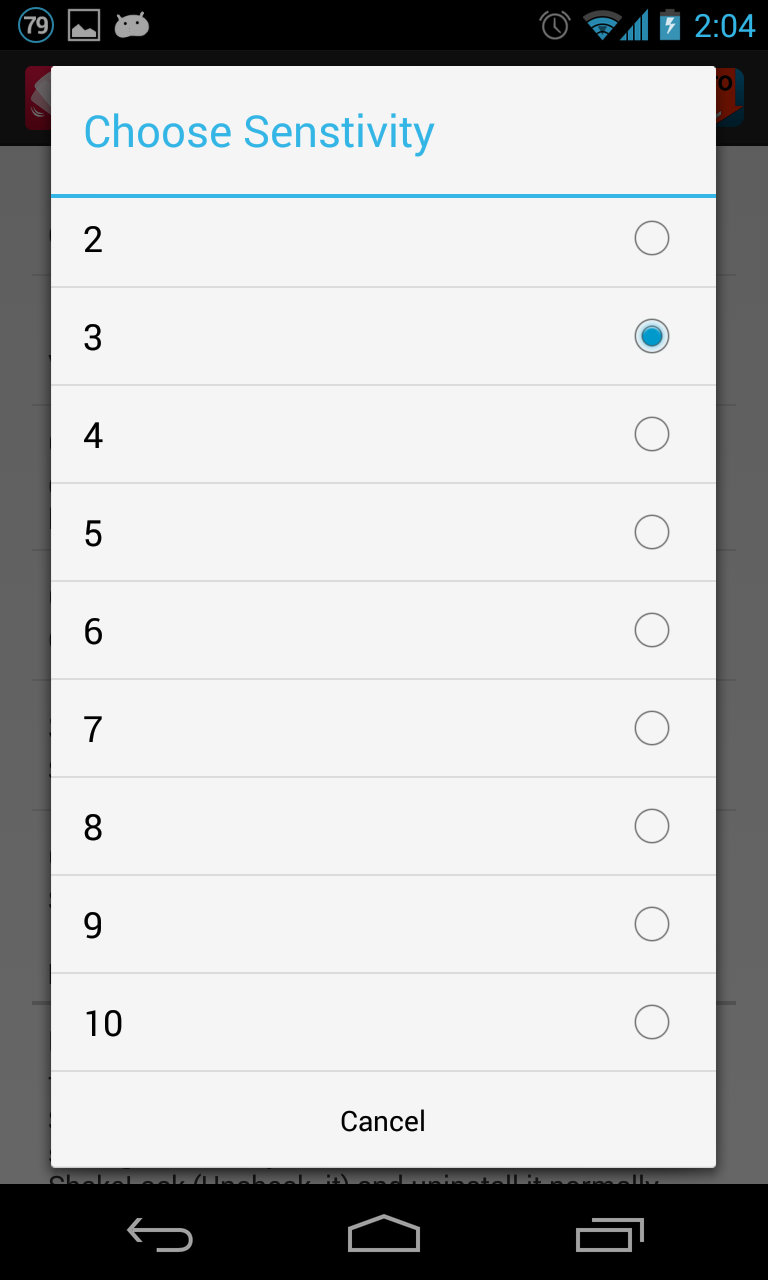Select sensitivity level 2 radio button
The height and width of the screenshot is (1280, 768).
(651, 238)
